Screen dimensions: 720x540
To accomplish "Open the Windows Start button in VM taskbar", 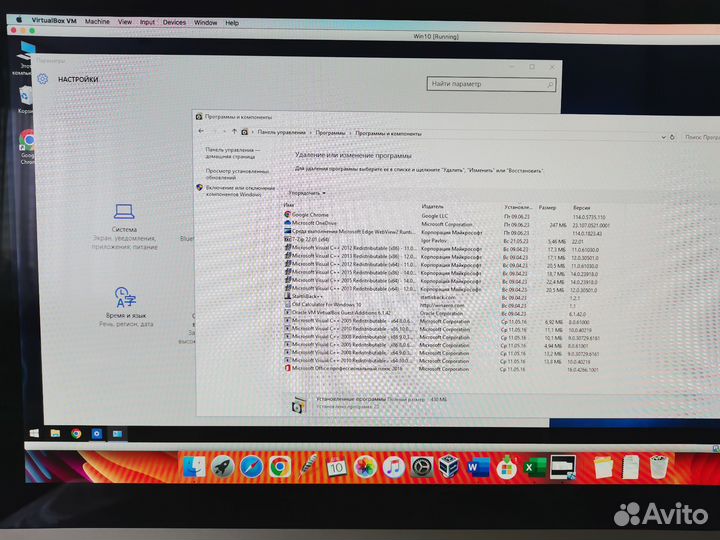I will 34,433.
